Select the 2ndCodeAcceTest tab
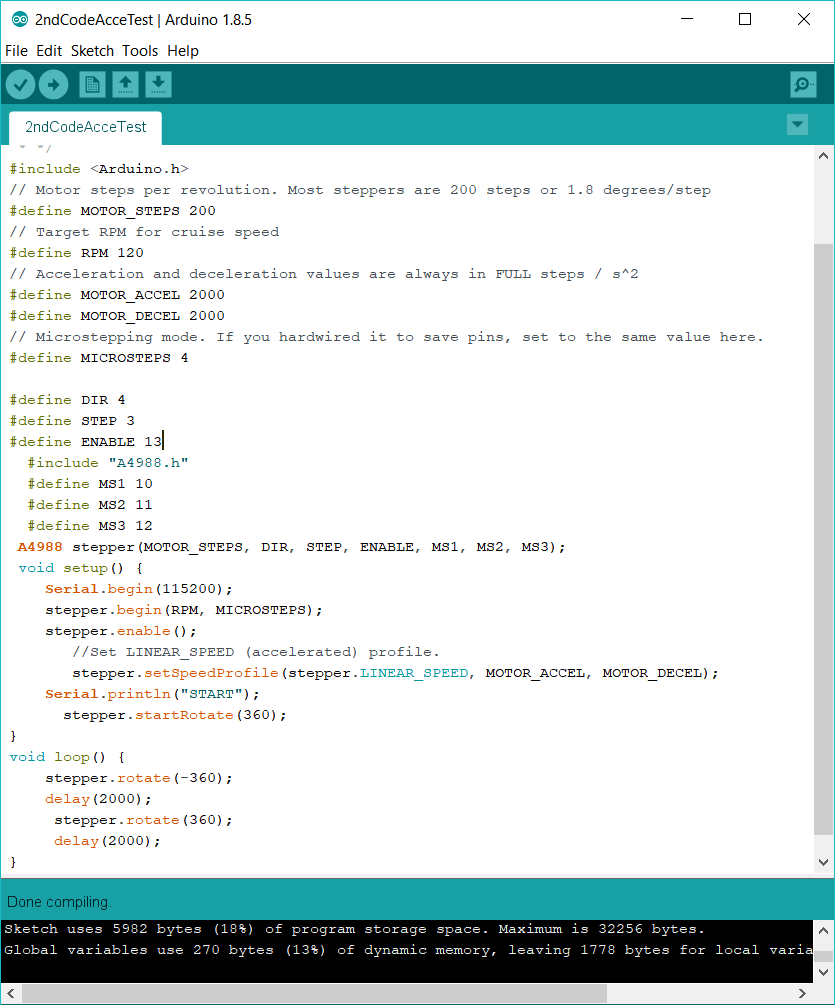835x1005 pixels. pyautogui.click(x=85, y=127)
